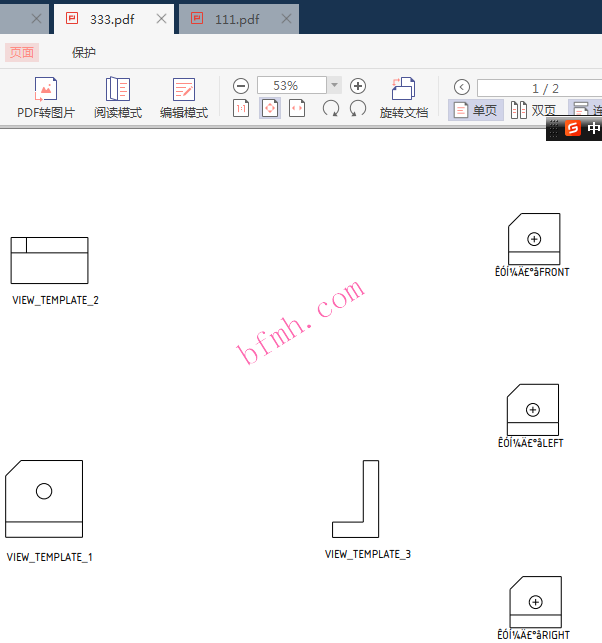The width and height of the screenshot is (602, 643).
Task: Click 旋转文档 rotate document button
Action: (404, 98)
